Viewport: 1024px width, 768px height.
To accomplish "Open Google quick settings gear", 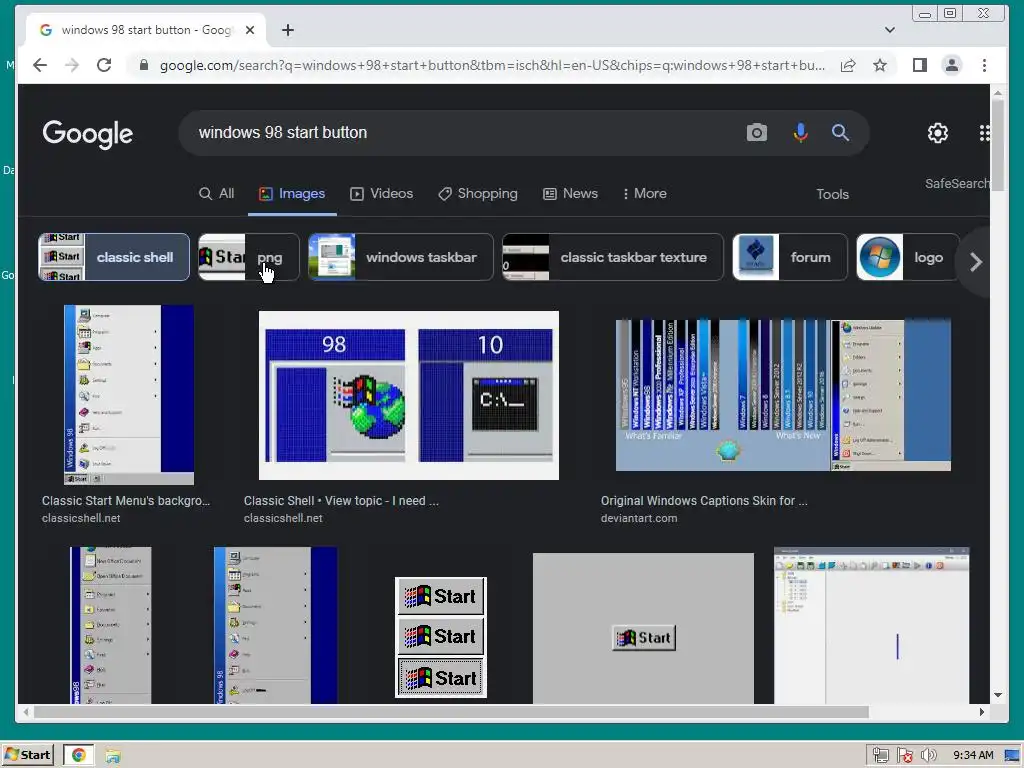I will 938,133.
